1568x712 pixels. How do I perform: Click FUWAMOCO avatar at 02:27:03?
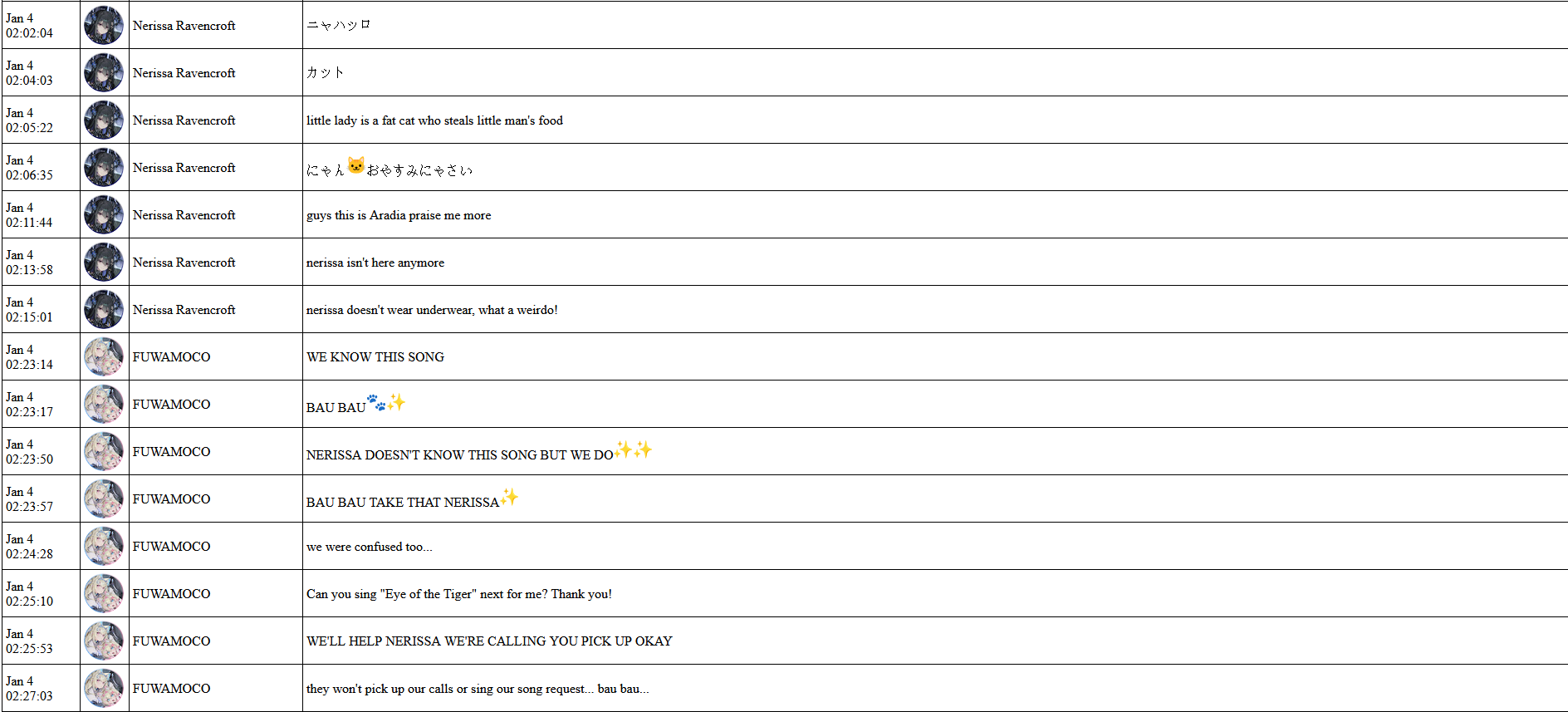[x=104, y=688]
